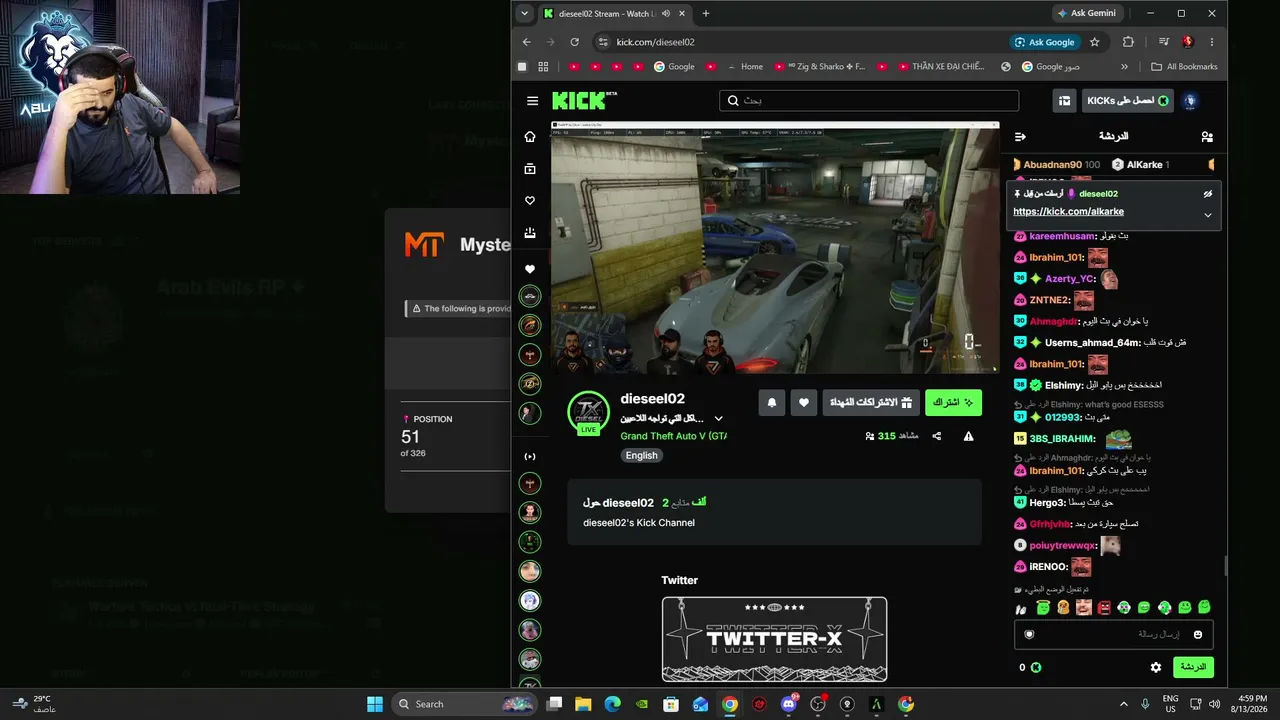
Task: Open the Windows Start menu
Action: tap(375, 704)
